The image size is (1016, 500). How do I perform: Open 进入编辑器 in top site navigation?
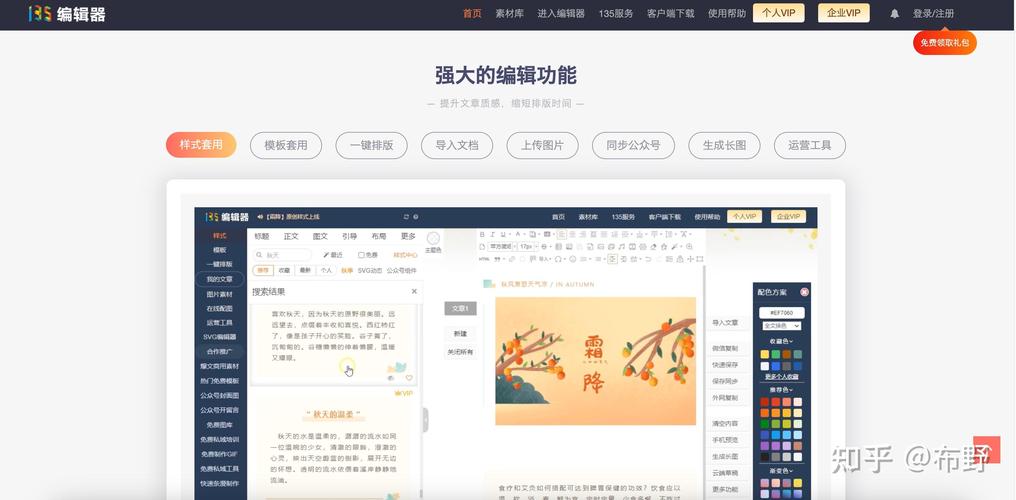click(561, 14)
